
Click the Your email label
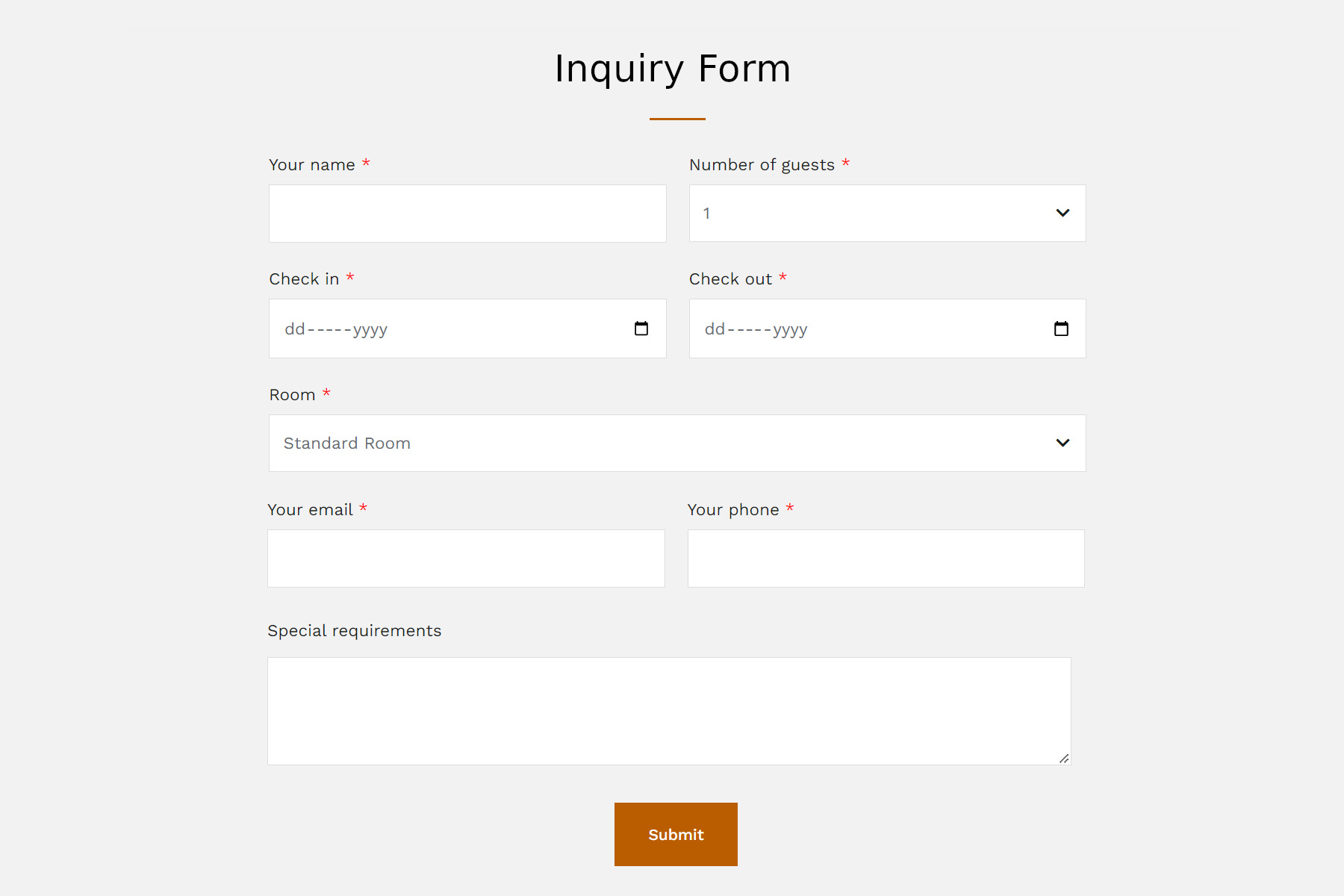pyautogui.click(x=310, y=510)
